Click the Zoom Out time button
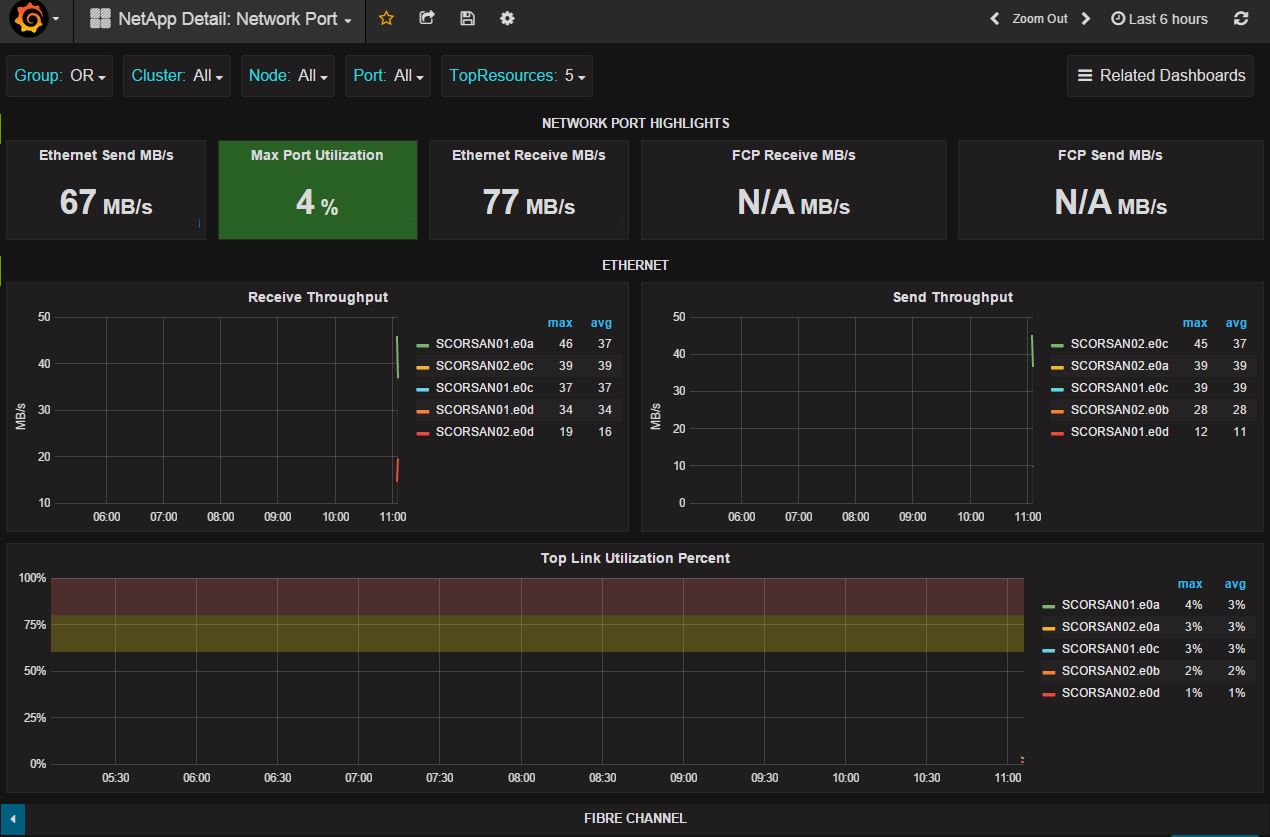 tap(1039, 19)
